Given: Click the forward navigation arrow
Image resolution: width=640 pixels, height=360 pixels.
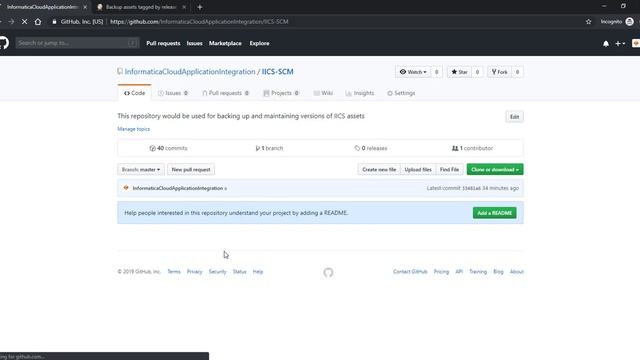Looking at the screenshot, I should [x=11, y=22].
